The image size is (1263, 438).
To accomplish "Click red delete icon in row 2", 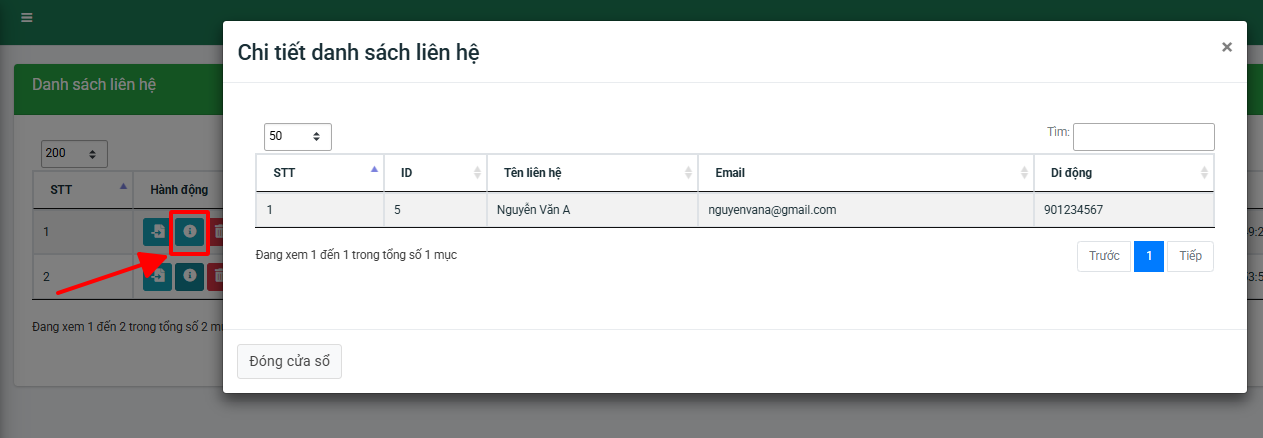I will point(216,276).
